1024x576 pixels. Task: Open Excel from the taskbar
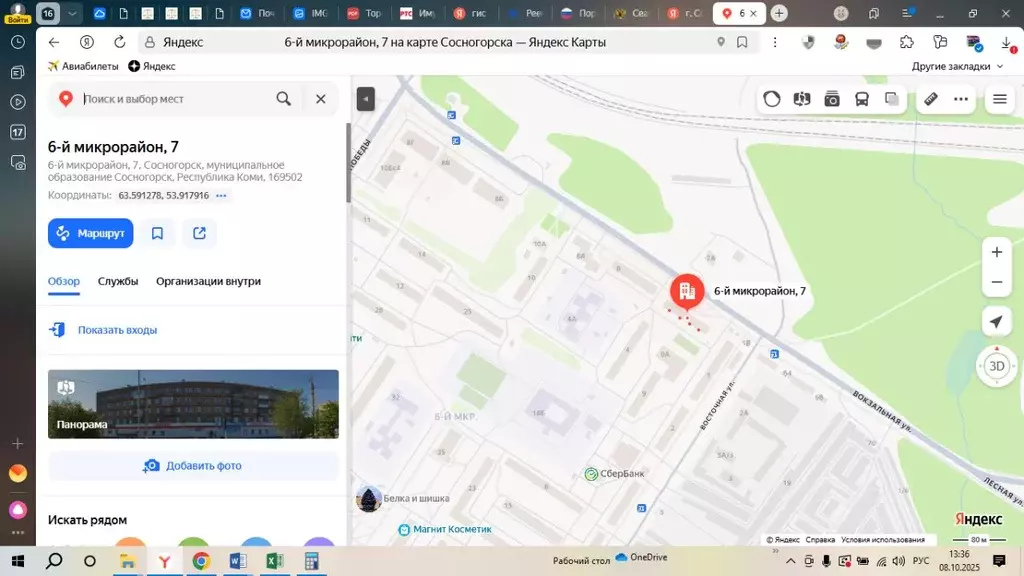click(273, 561)
